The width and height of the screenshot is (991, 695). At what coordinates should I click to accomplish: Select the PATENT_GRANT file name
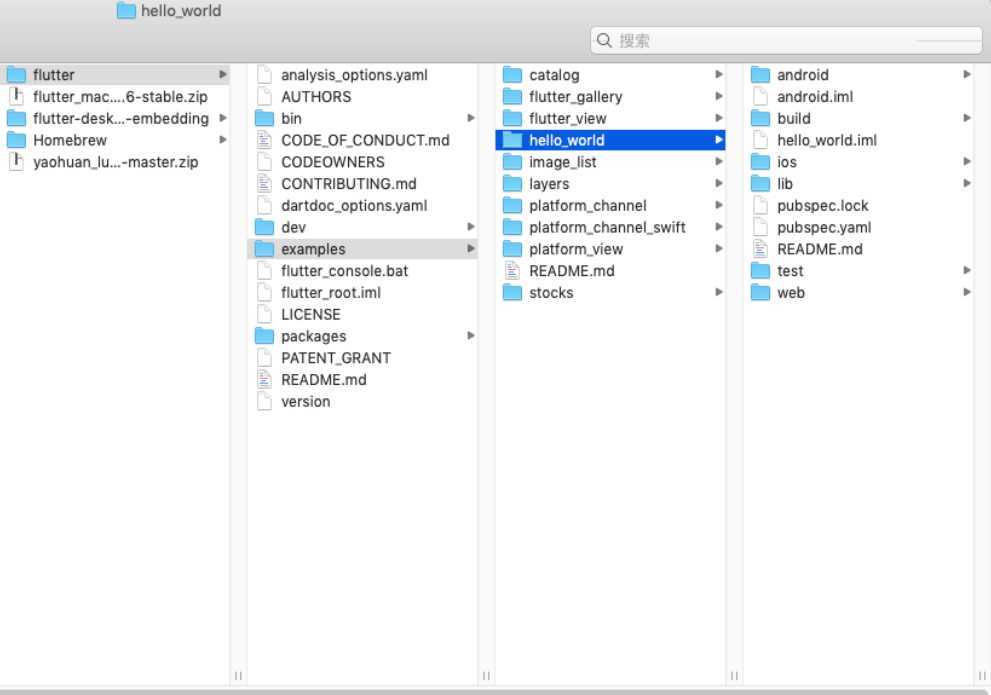336,358
